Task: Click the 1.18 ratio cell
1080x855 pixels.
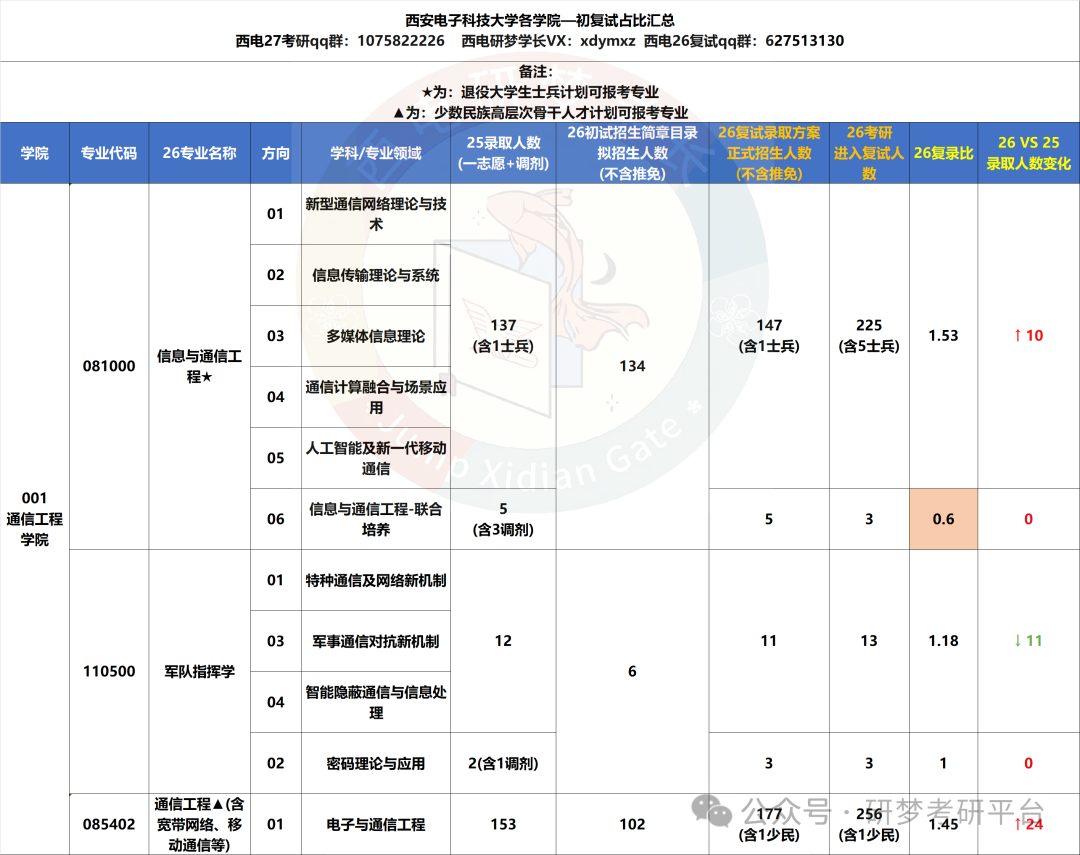Action: coord(943,641)
